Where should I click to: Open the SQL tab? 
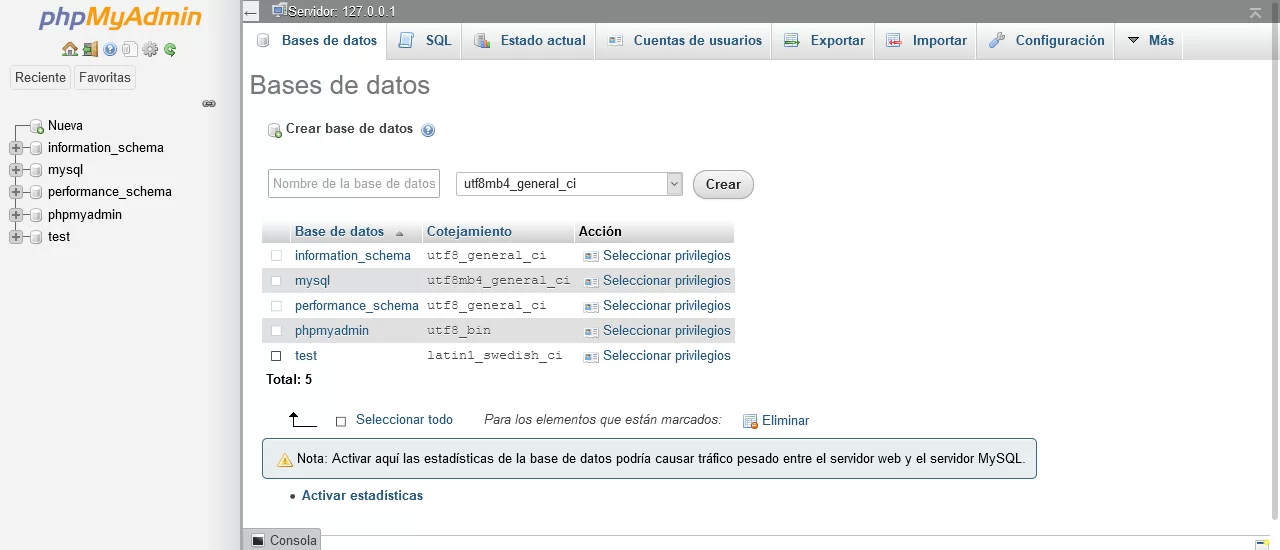point(425,41)
